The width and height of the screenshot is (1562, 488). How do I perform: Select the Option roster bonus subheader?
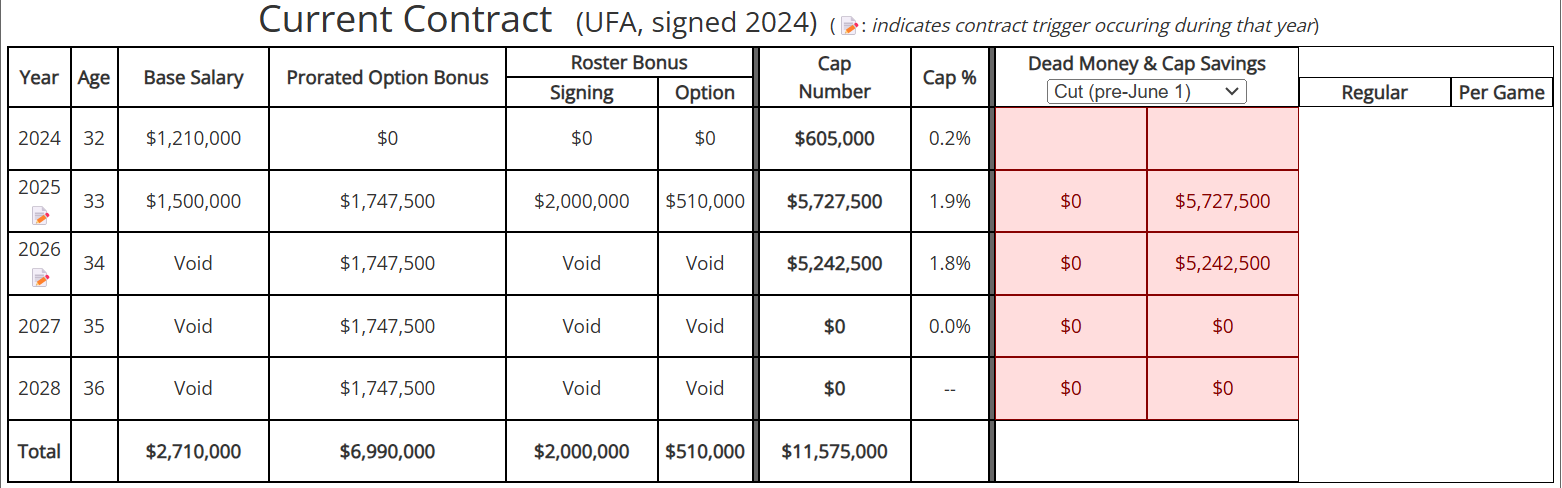coord(704,93)
